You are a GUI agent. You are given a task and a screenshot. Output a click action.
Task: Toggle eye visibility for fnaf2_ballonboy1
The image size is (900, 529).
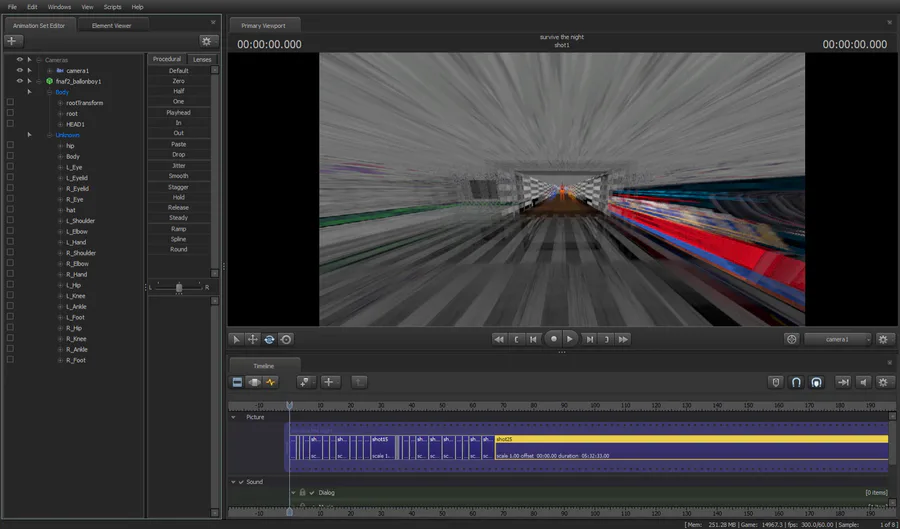tap(20, 81)
